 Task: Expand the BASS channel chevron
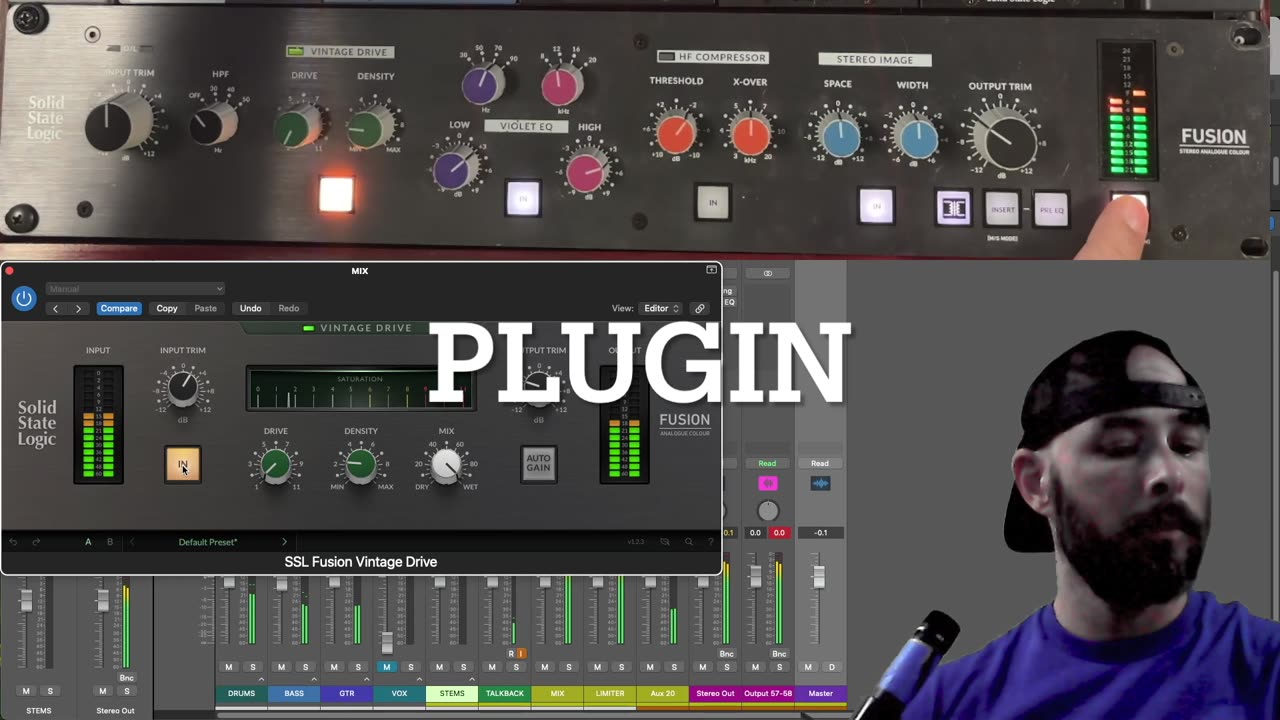pos(314,679)
